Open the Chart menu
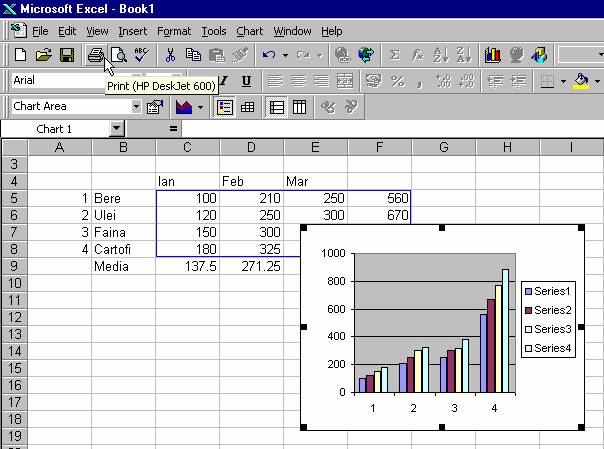The image size is (604, 449). 249,31
